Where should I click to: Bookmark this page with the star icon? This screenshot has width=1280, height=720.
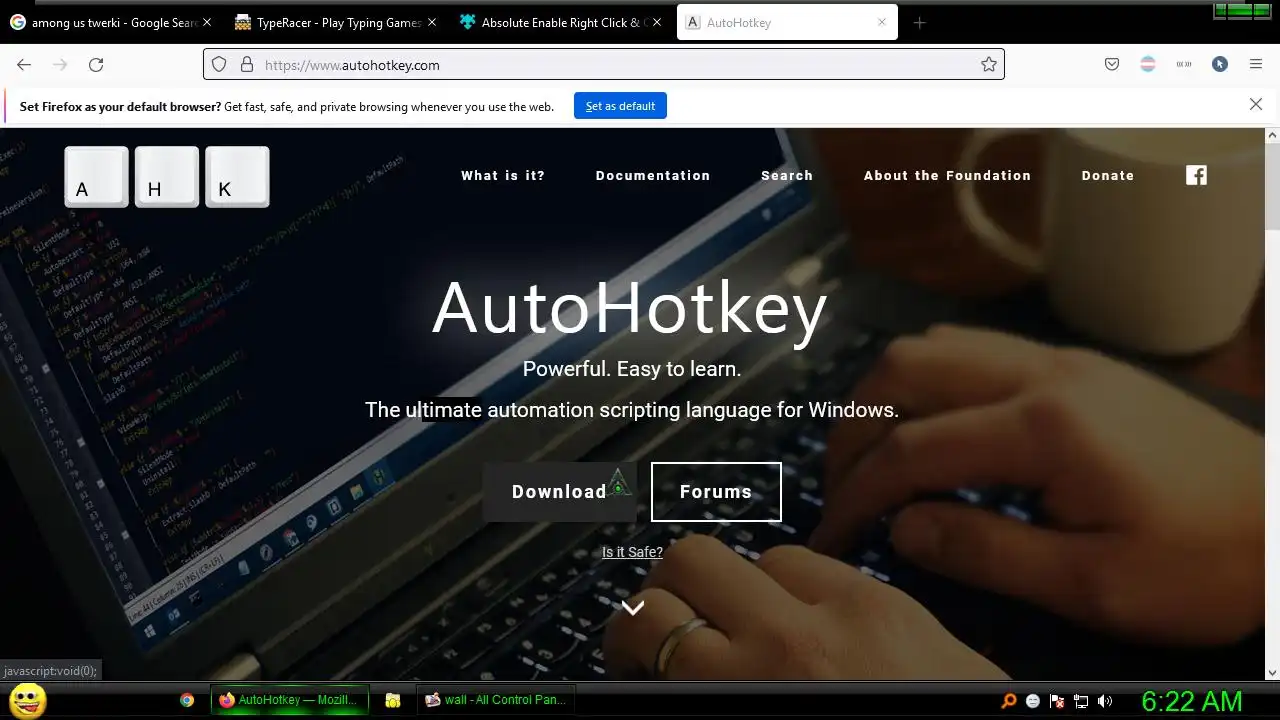[x=988, y=64]
